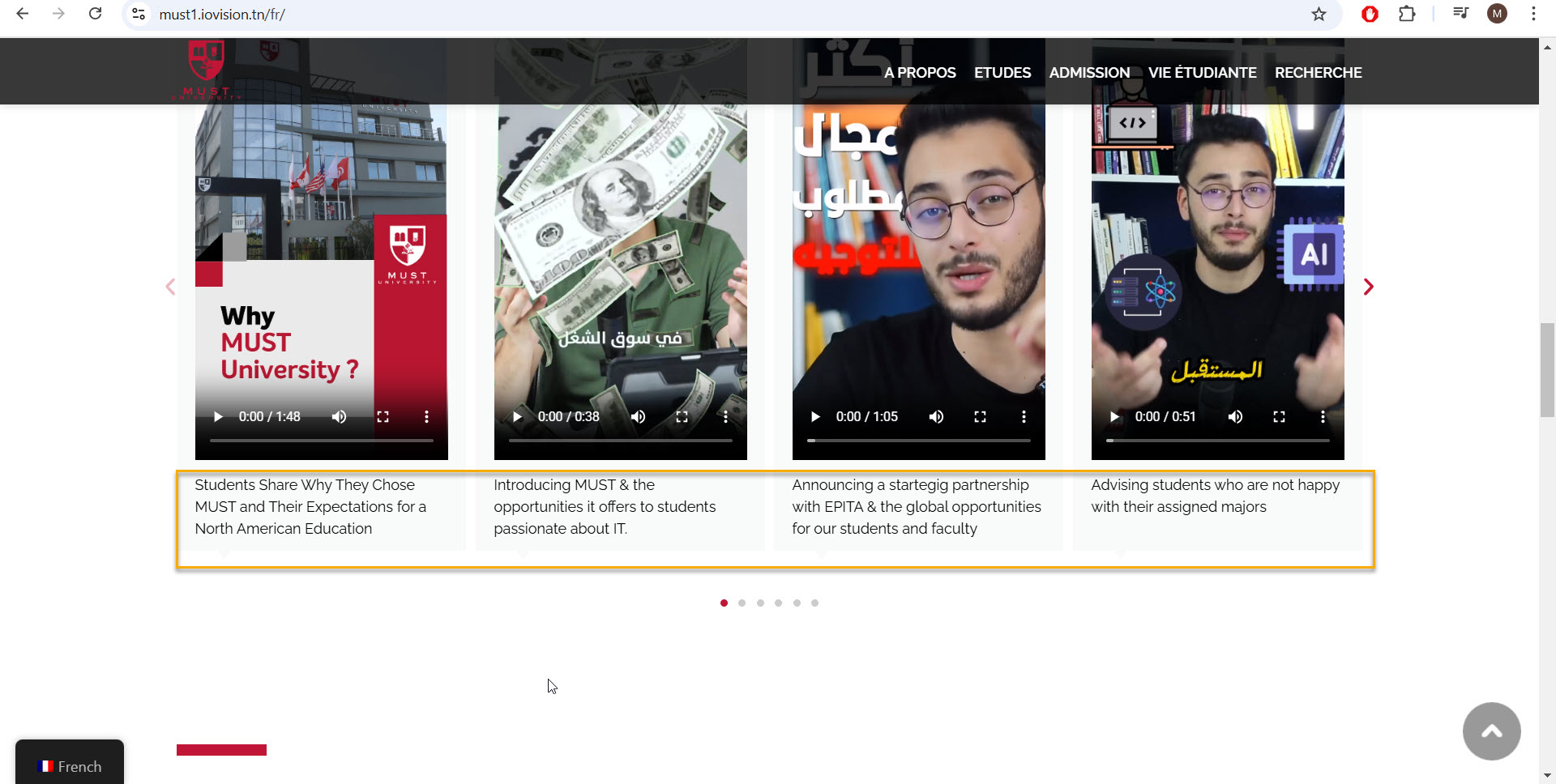
Task: Mute the 0:51 video
Action: 1235,416
